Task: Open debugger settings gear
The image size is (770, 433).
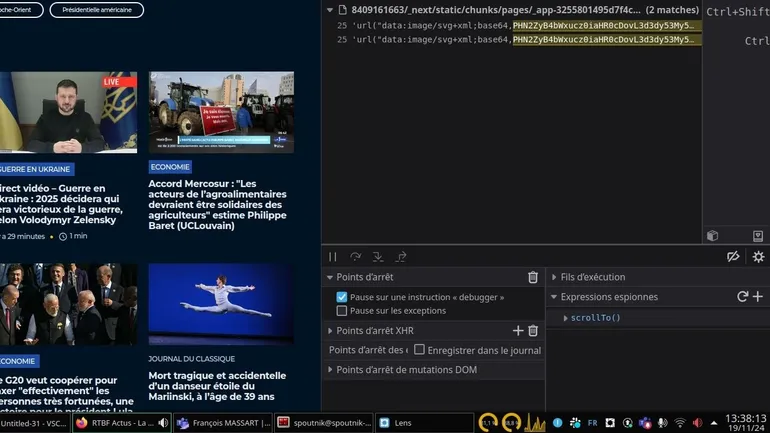Action: [758, 257]
